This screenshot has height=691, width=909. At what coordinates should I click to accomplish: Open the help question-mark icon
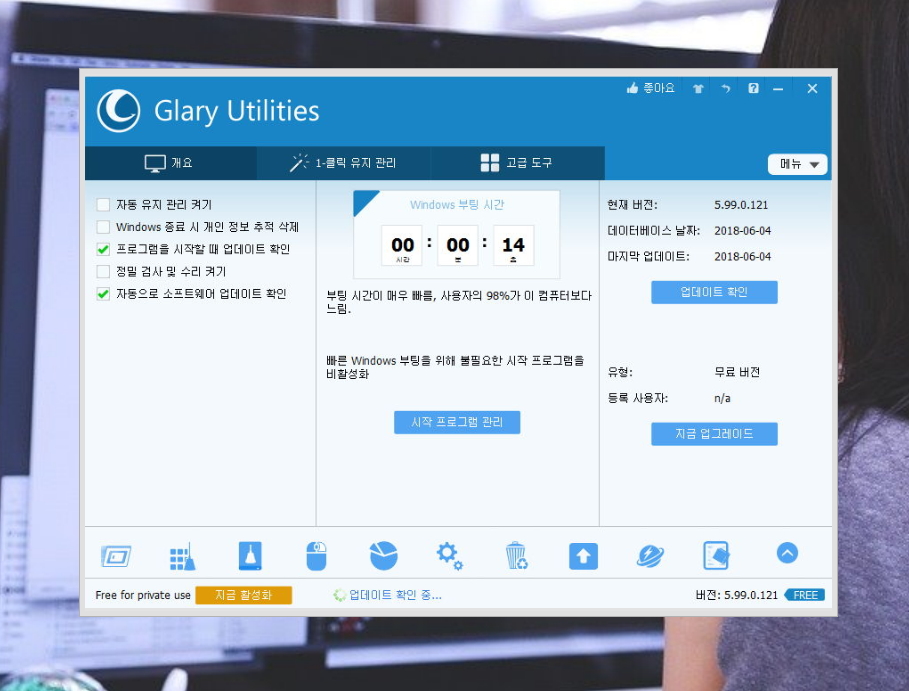click(753, 88)
